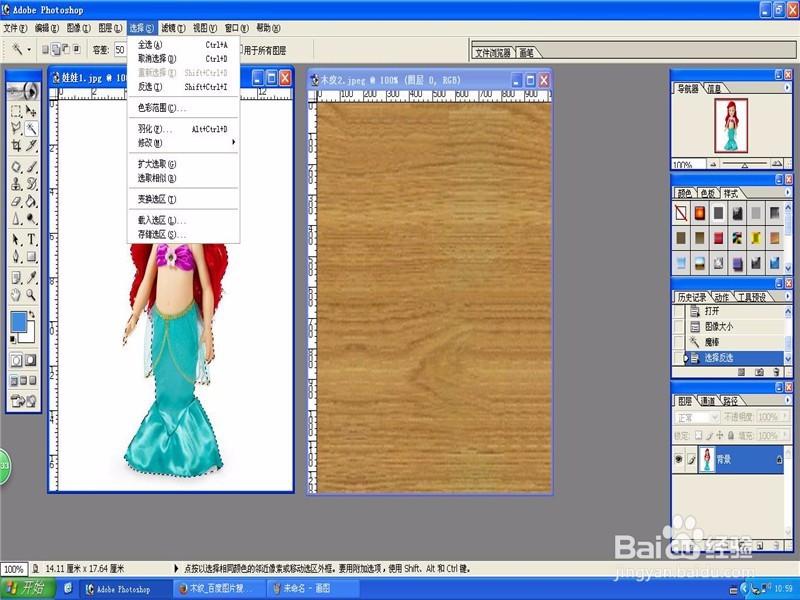Click Navigator zoom-in large mountains button

click(x=777, y=164)
